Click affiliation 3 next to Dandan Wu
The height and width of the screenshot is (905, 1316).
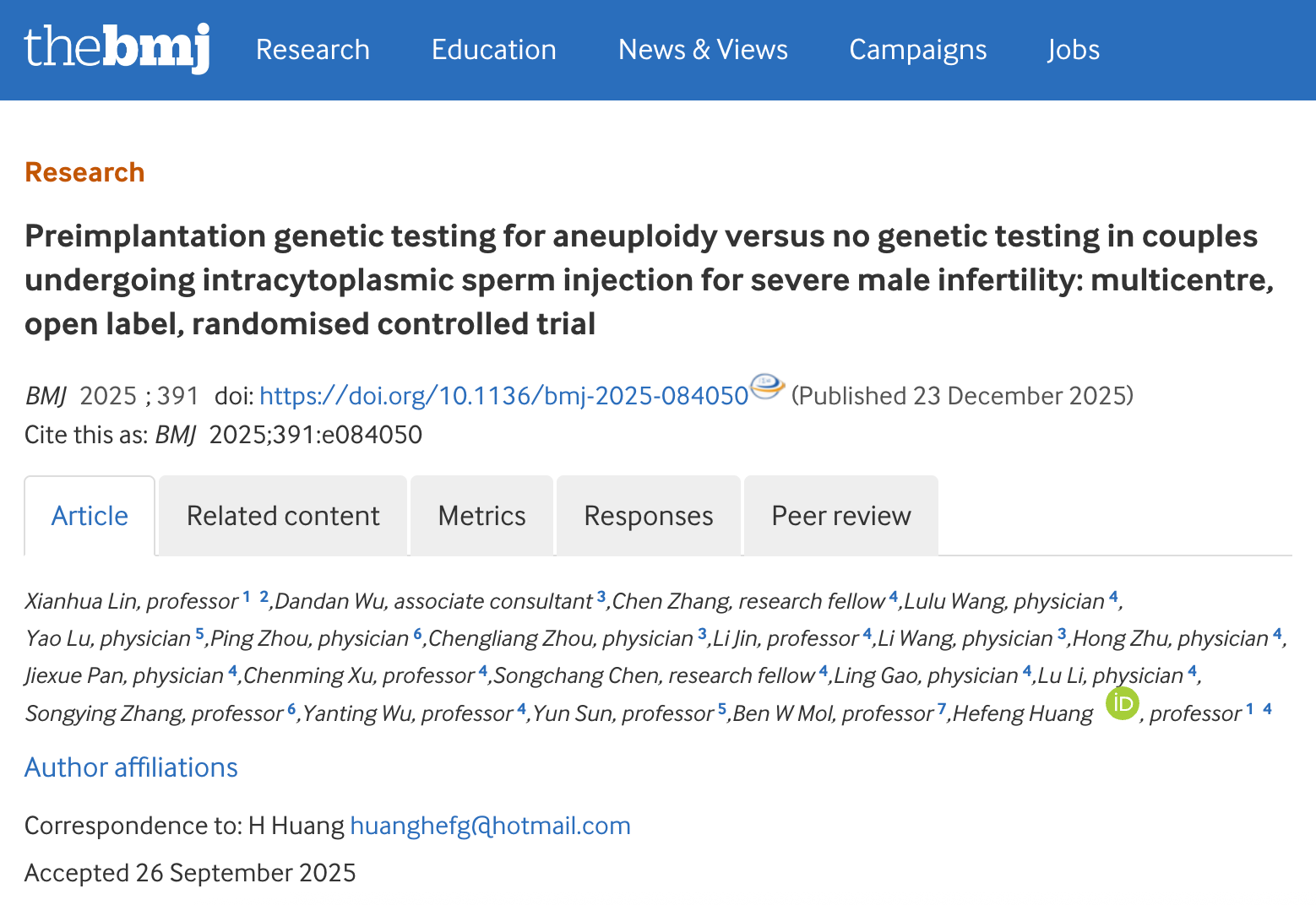[601, 597]
